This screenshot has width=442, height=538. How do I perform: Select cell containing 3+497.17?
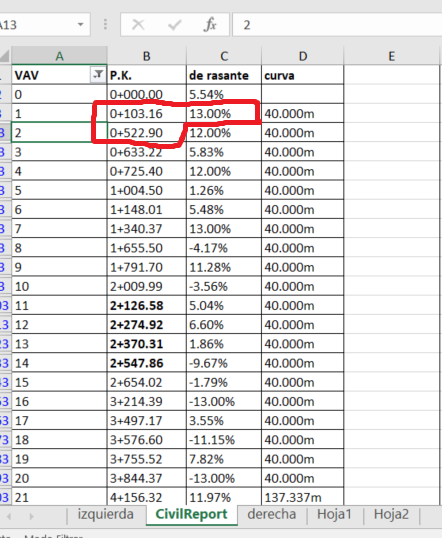(x=147, y=421)
